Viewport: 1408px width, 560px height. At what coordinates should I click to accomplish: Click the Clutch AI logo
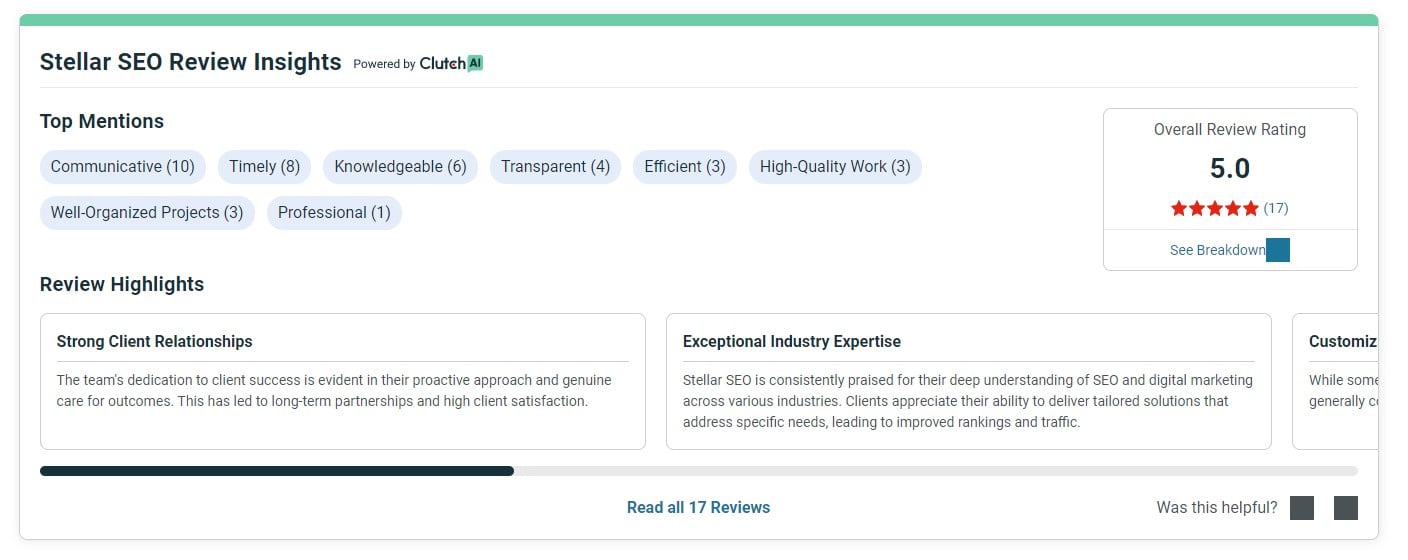(451, 63)
